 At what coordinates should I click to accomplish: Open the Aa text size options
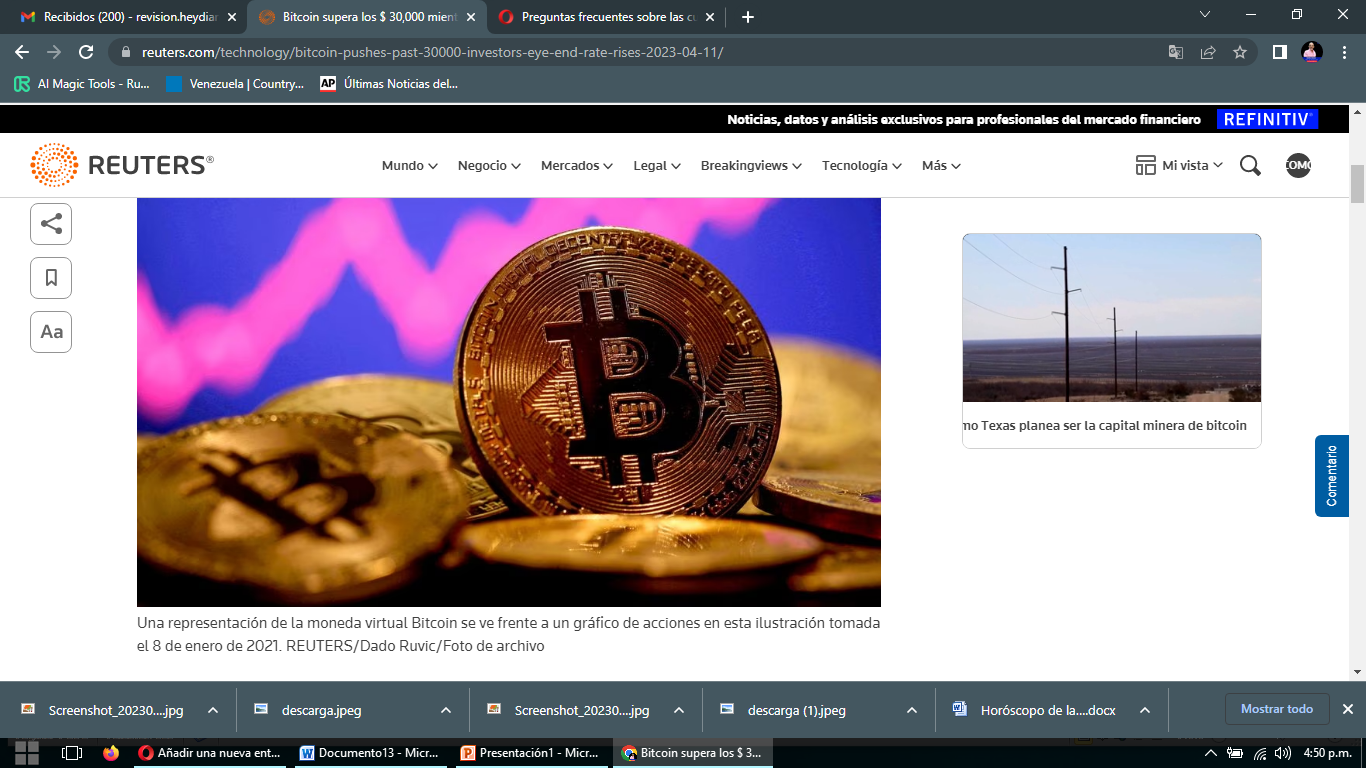[51, 332]
